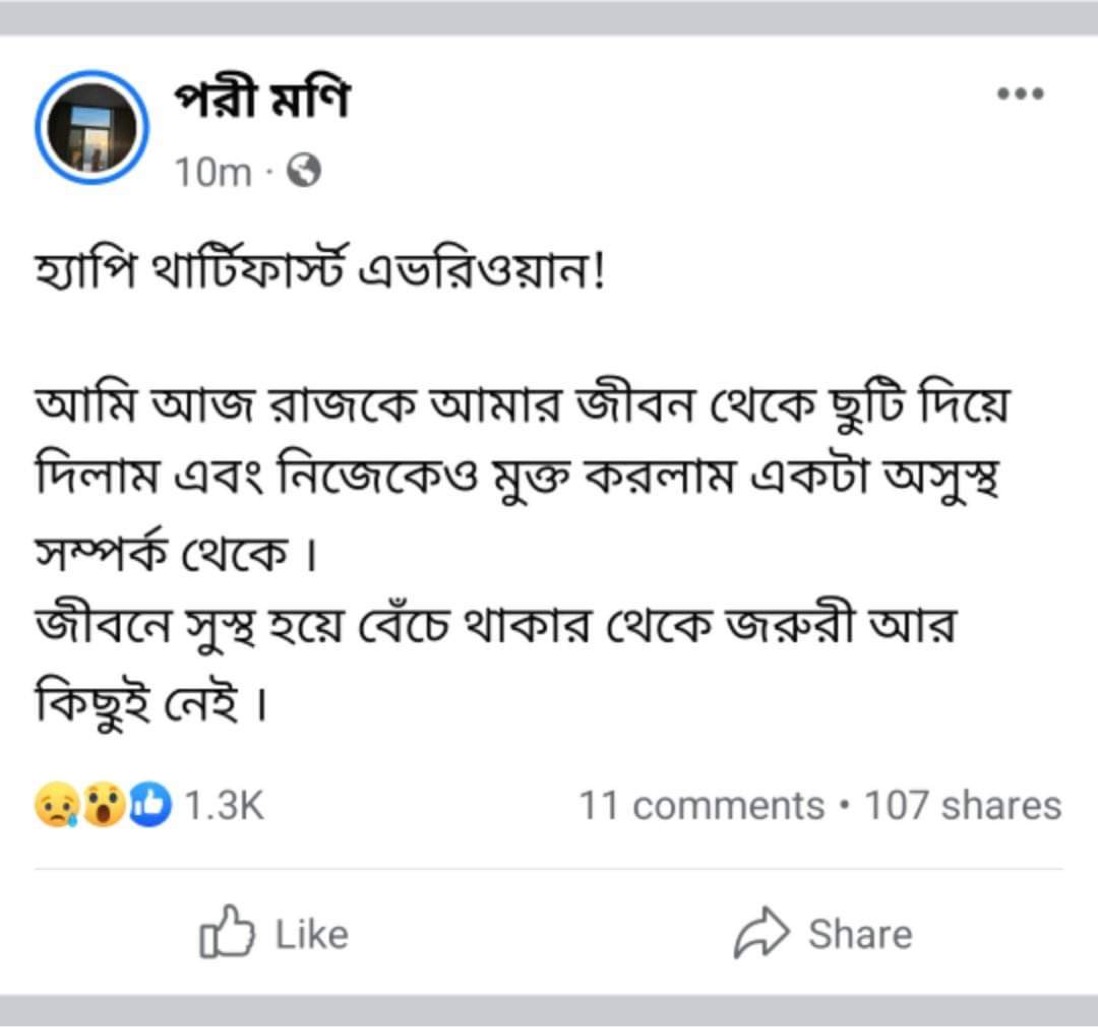1098x1027 pixels.
Task: Open post options three-dot menu
Action: (1021, 95)
